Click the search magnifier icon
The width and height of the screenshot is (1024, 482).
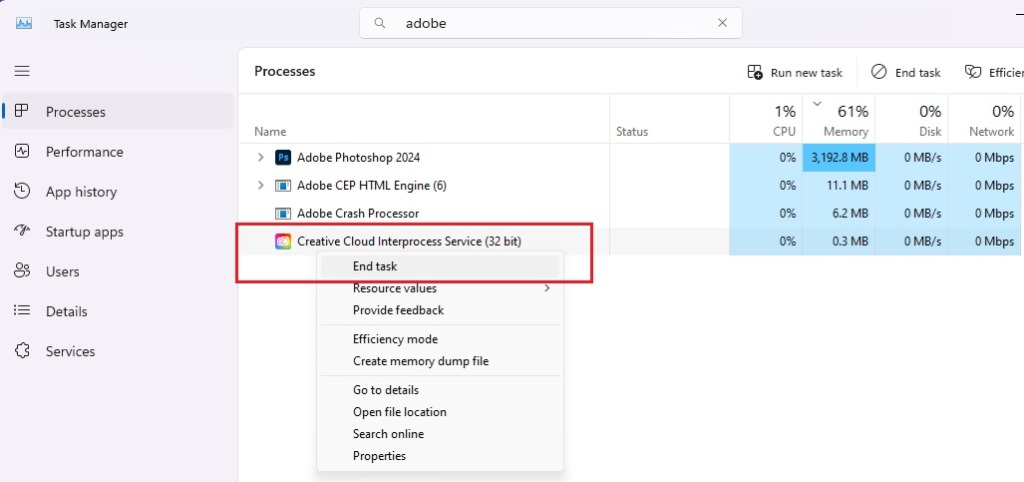tap(380, 23)
